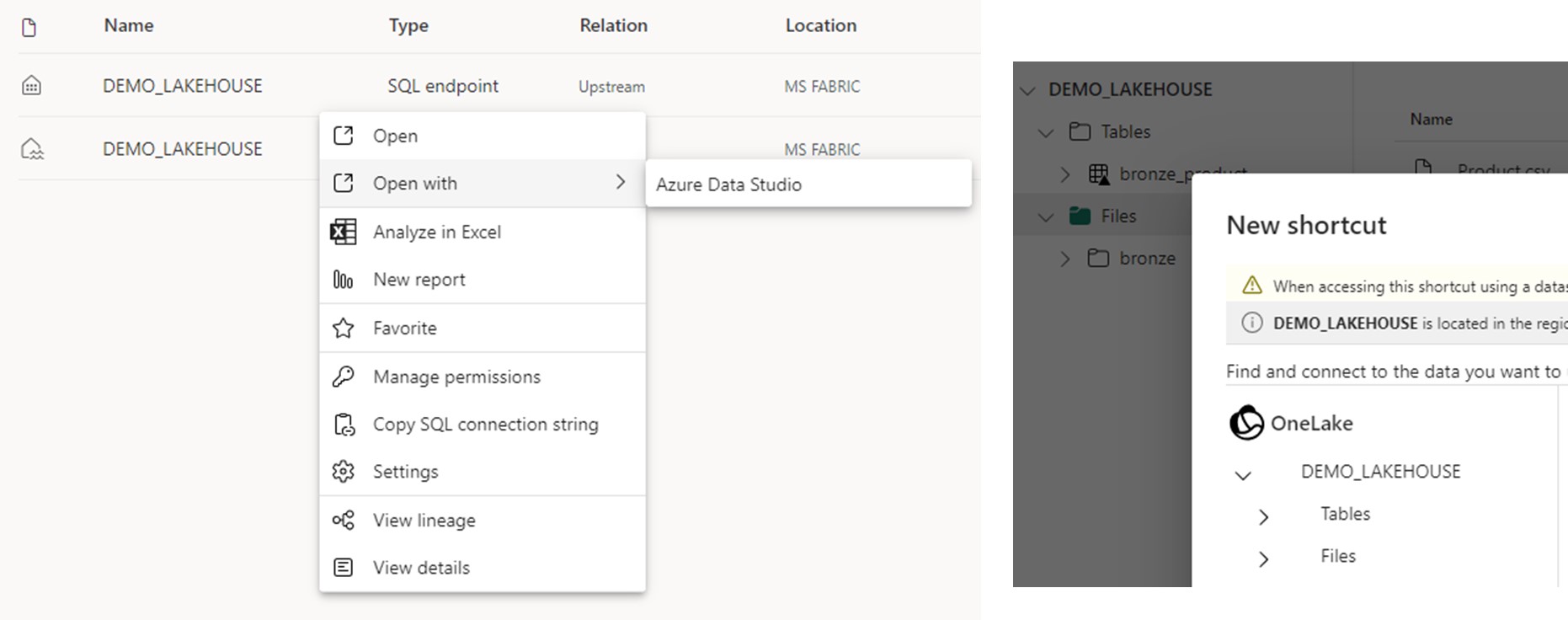Choose Open from the context menu
This screenshot has width=1568, height=620.
click(483, 136)
